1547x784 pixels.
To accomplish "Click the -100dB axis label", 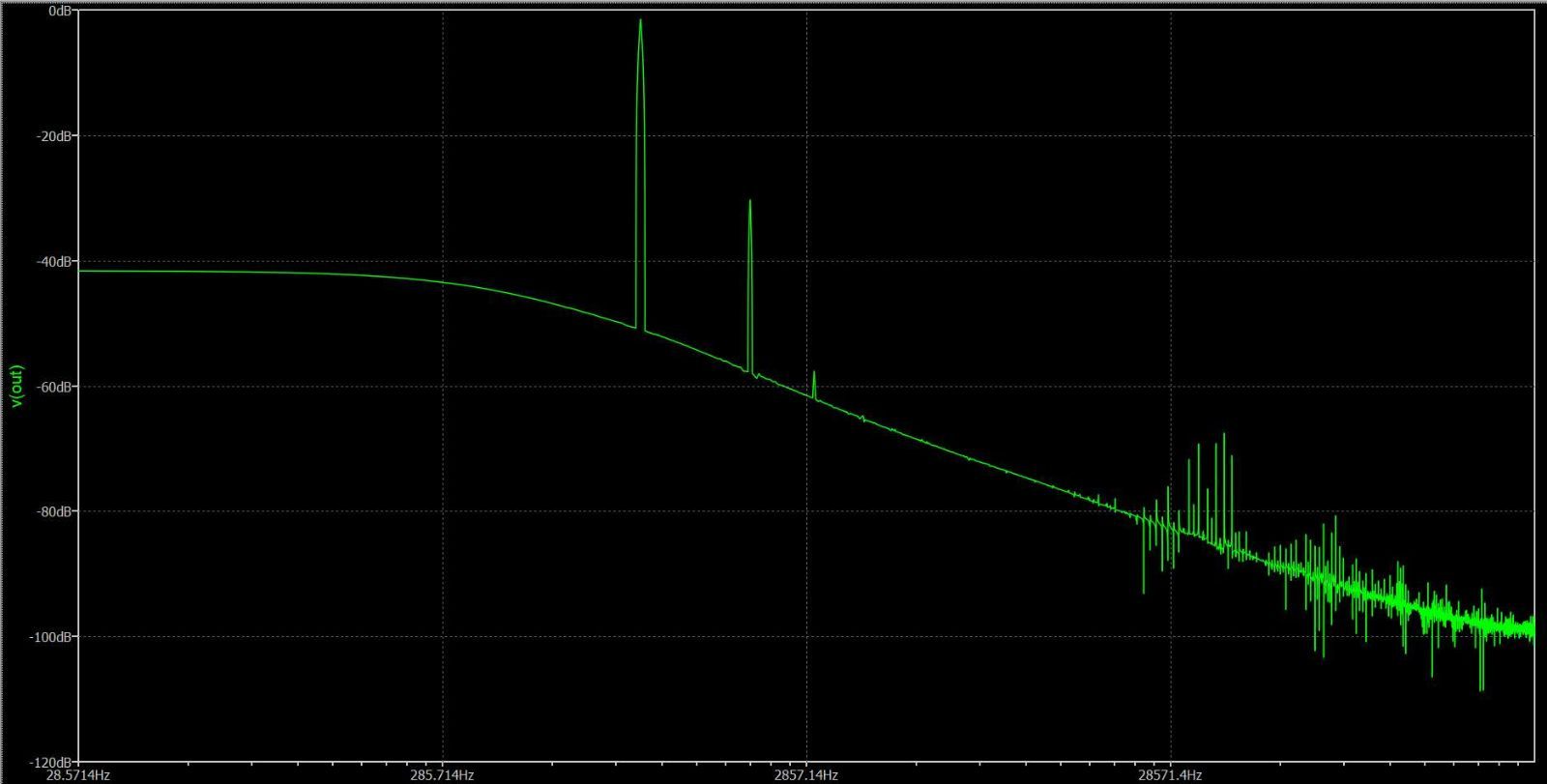I will click(x=50, y=636).
